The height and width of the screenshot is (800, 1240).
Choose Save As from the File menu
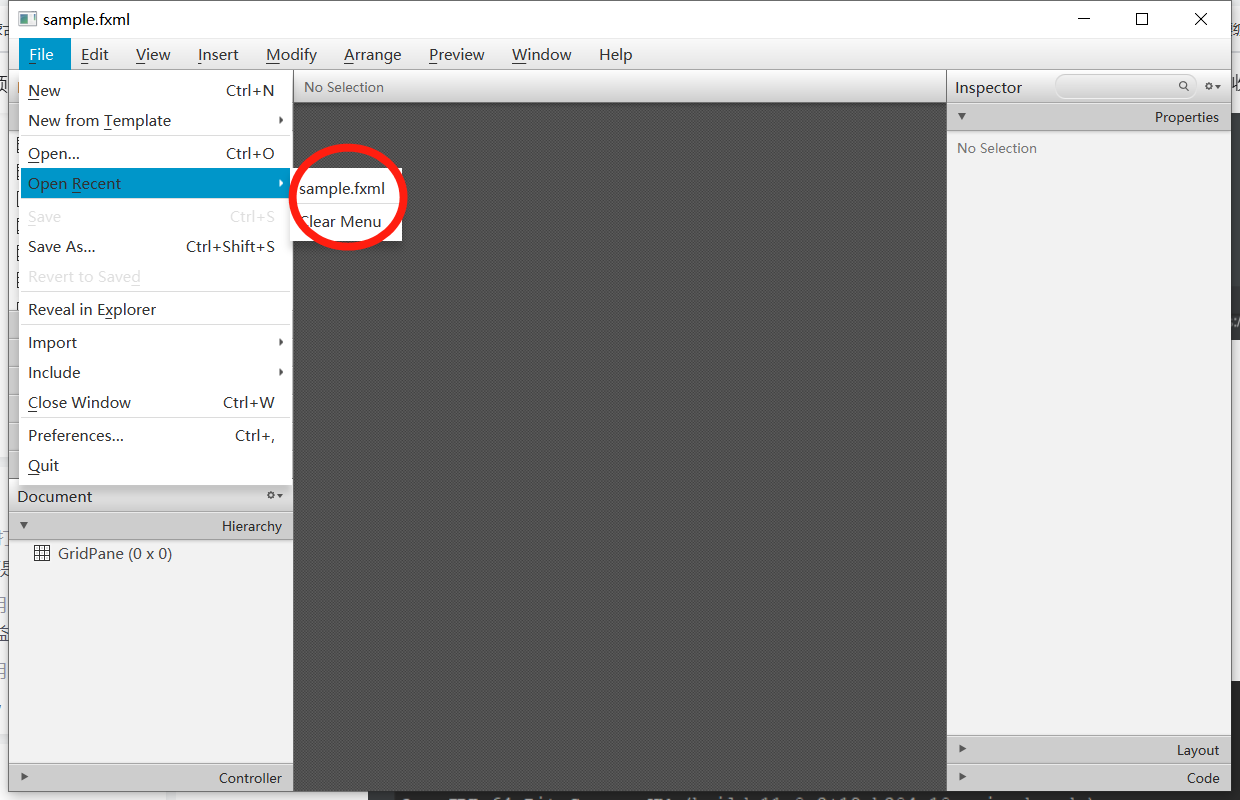tap(62, 246)
